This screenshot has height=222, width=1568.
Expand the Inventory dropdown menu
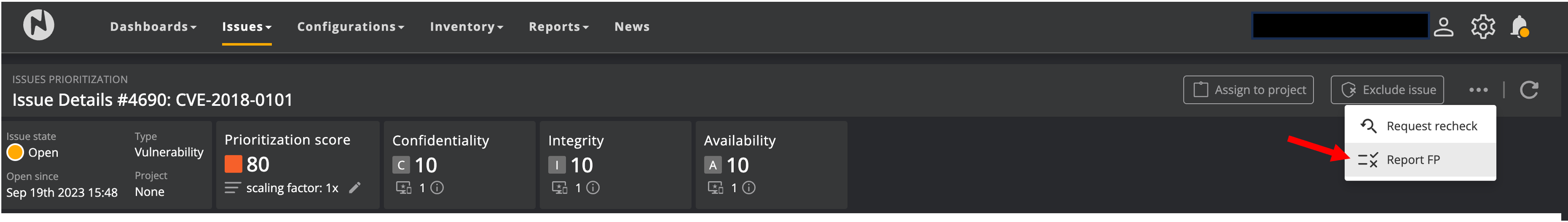click(x=466, y=27)
